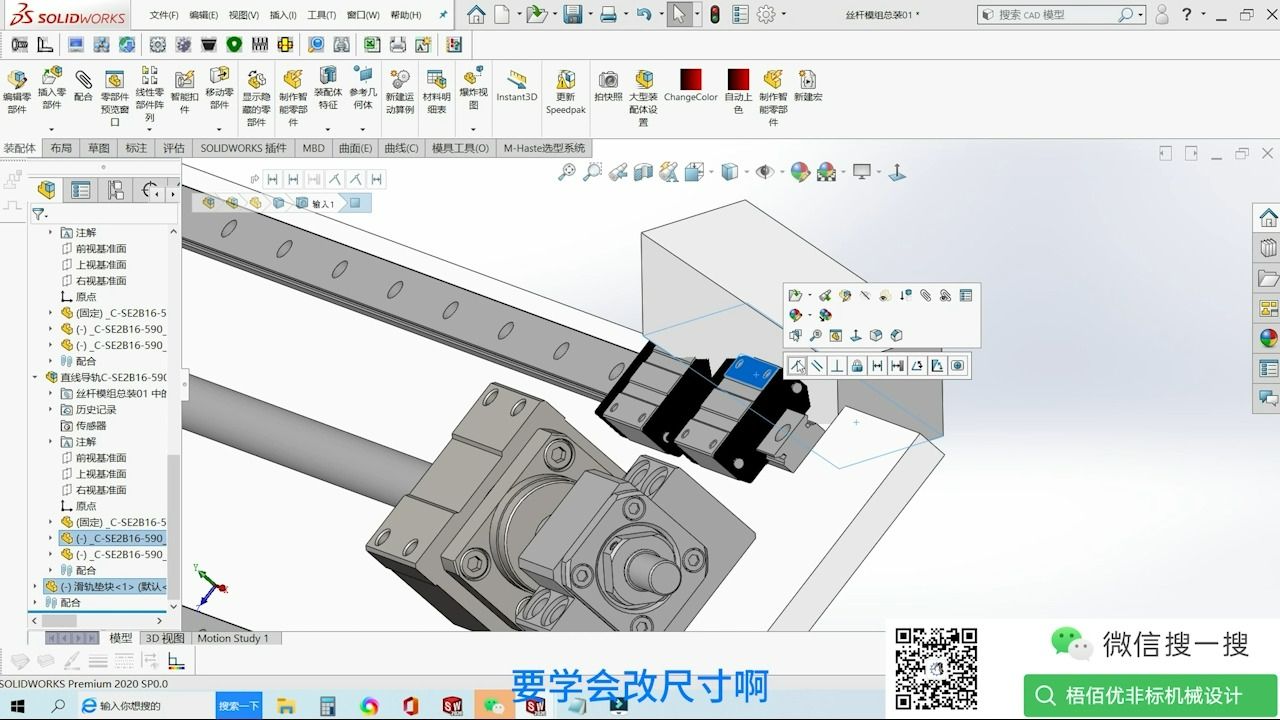Click the 编辑零部件 (Edit Component) tool
This screenshot has width=1280, height=720.
(x=17, y=91)
